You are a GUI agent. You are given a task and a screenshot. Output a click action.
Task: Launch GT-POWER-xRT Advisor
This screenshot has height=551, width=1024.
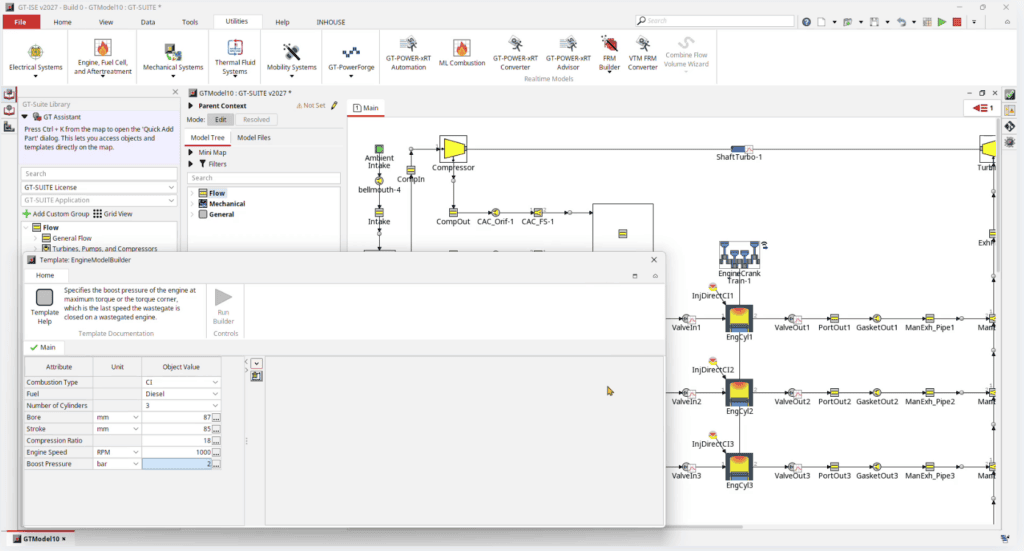(568, 54)
